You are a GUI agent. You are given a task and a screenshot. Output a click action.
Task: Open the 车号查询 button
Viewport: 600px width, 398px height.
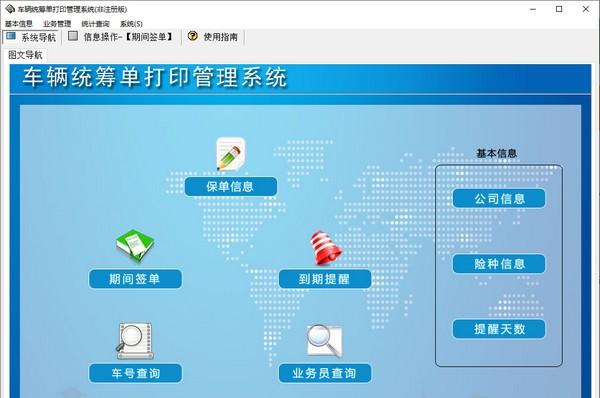135,373
